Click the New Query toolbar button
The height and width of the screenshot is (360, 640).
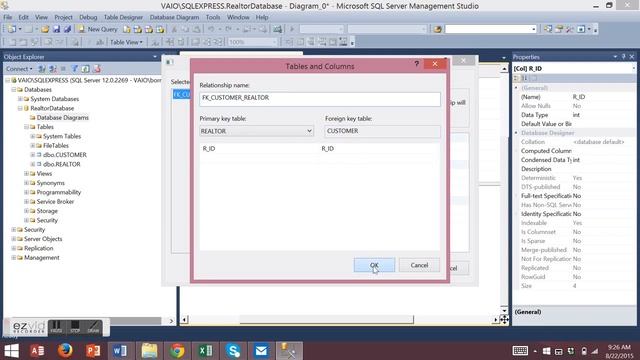click(98, 29)
